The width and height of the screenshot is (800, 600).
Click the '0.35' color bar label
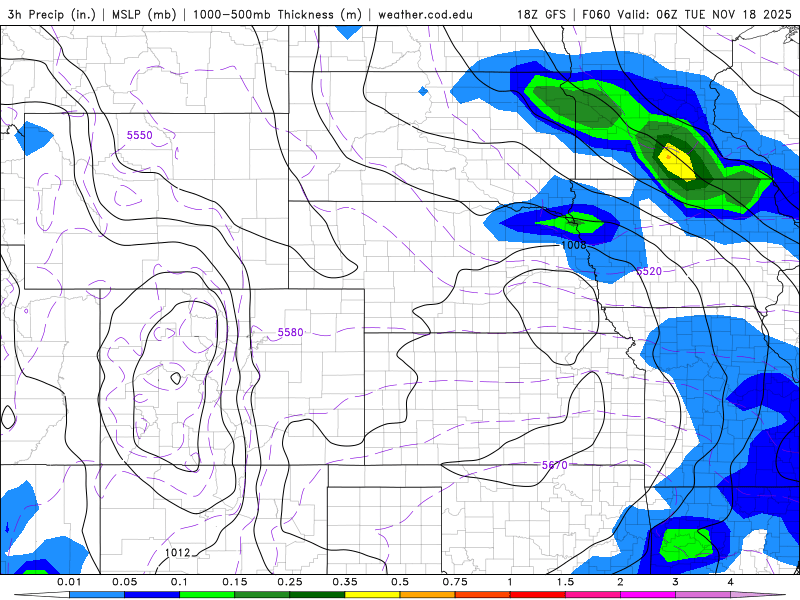click(345, 582)
